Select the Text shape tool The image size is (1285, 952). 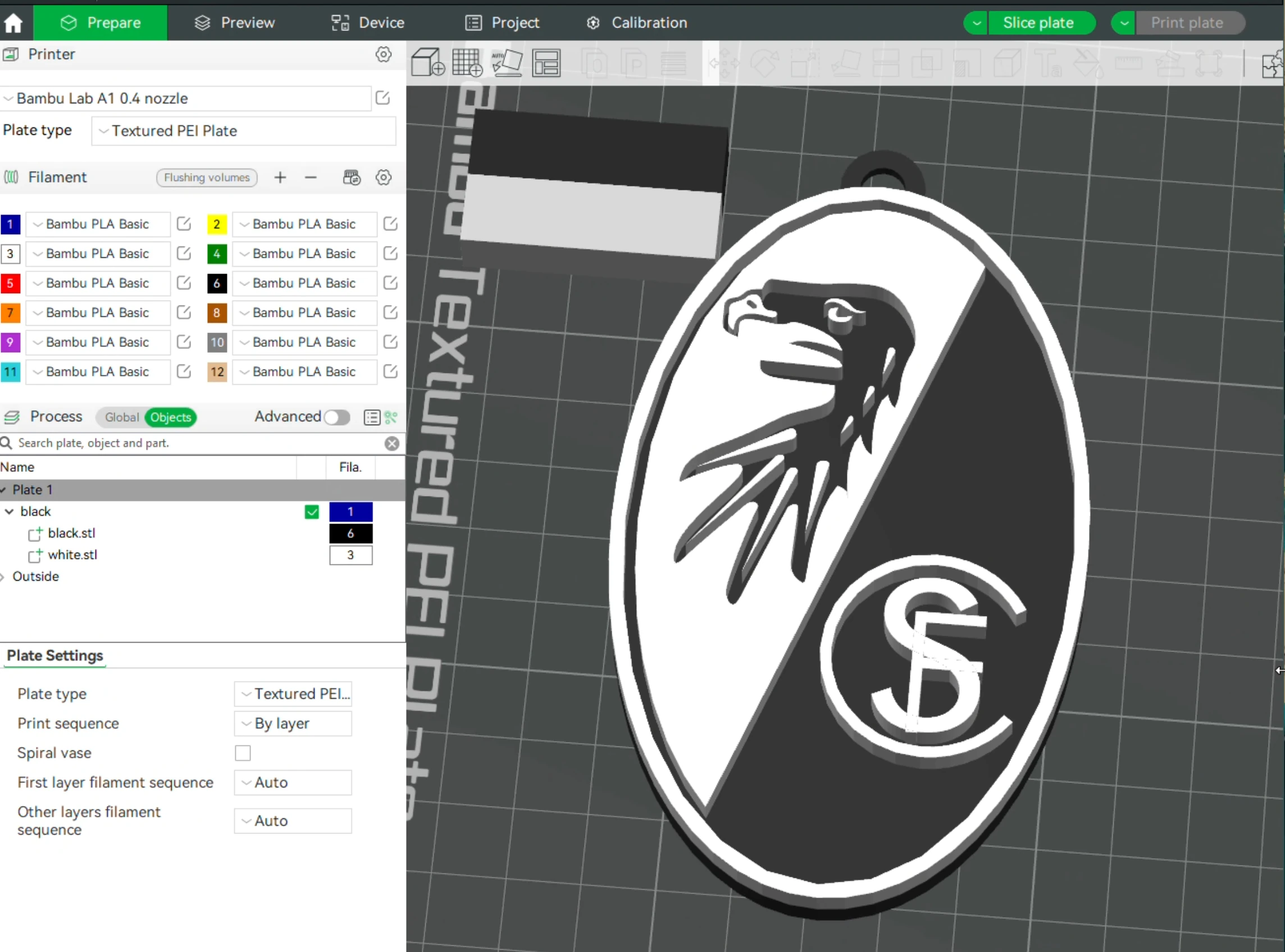tap(1048, 62)
